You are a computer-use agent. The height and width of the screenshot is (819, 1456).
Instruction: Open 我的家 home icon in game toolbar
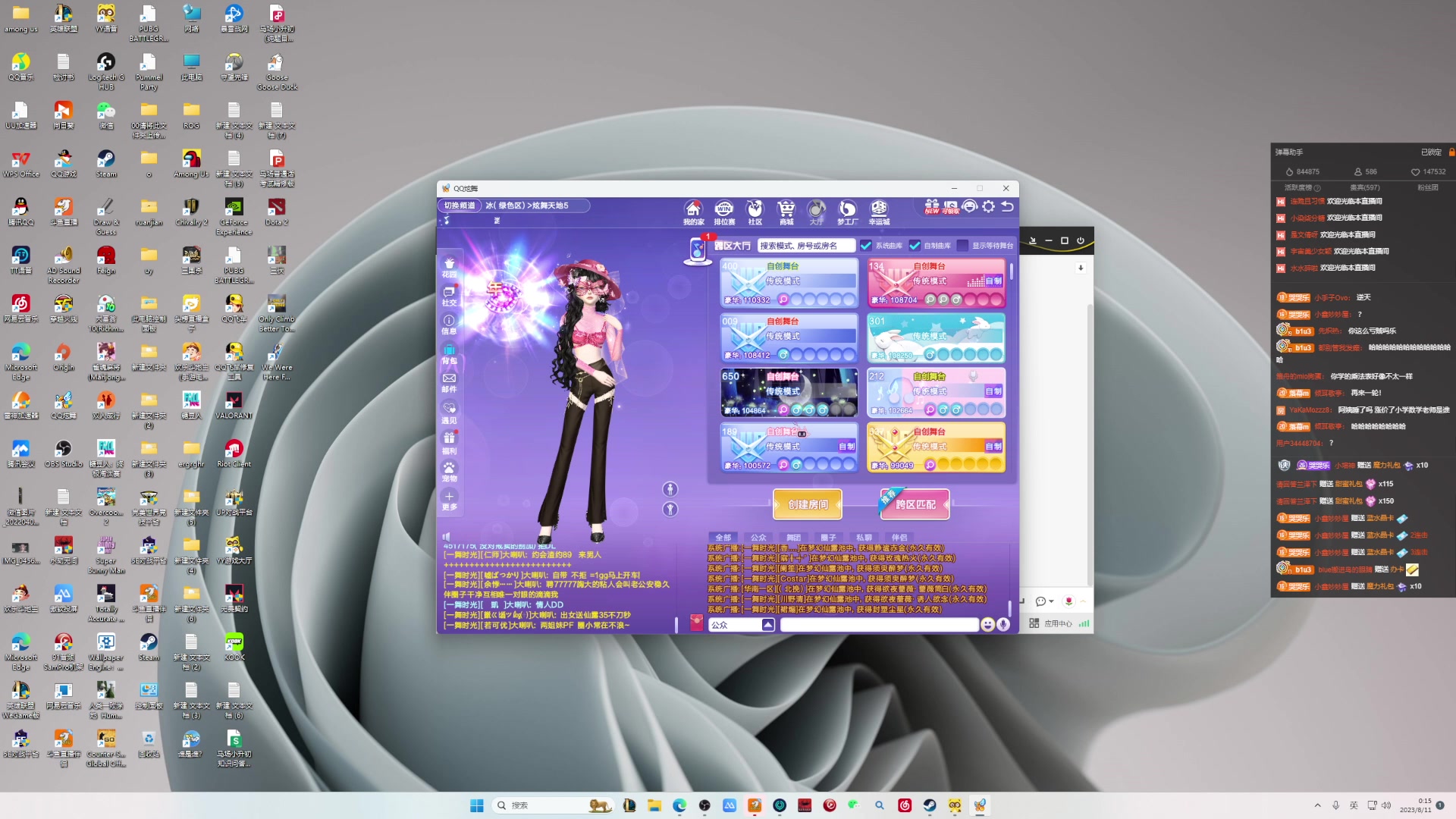point(693,212)
